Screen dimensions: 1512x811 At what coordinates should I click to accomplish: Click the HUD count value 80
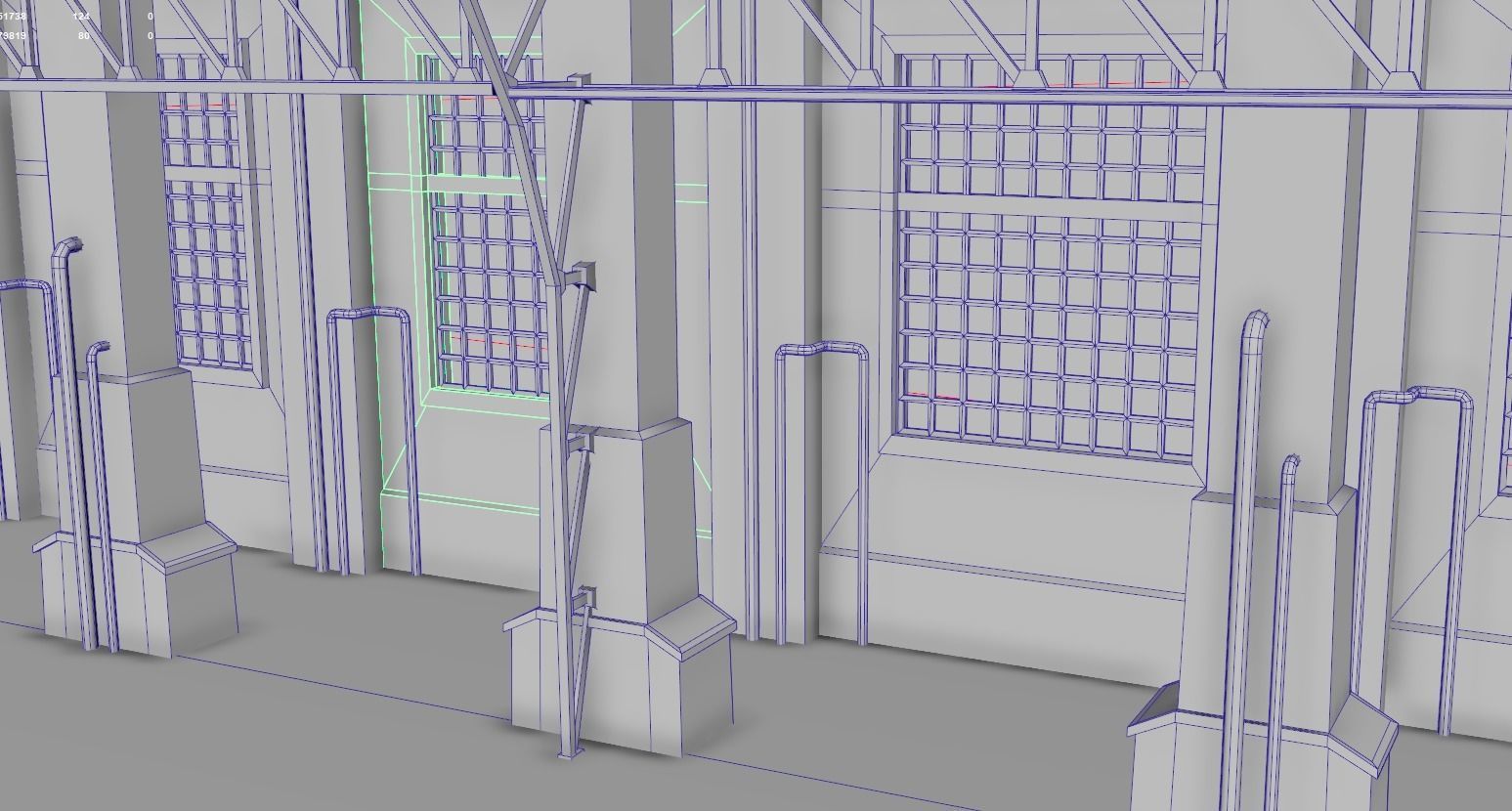coord(83,36)
